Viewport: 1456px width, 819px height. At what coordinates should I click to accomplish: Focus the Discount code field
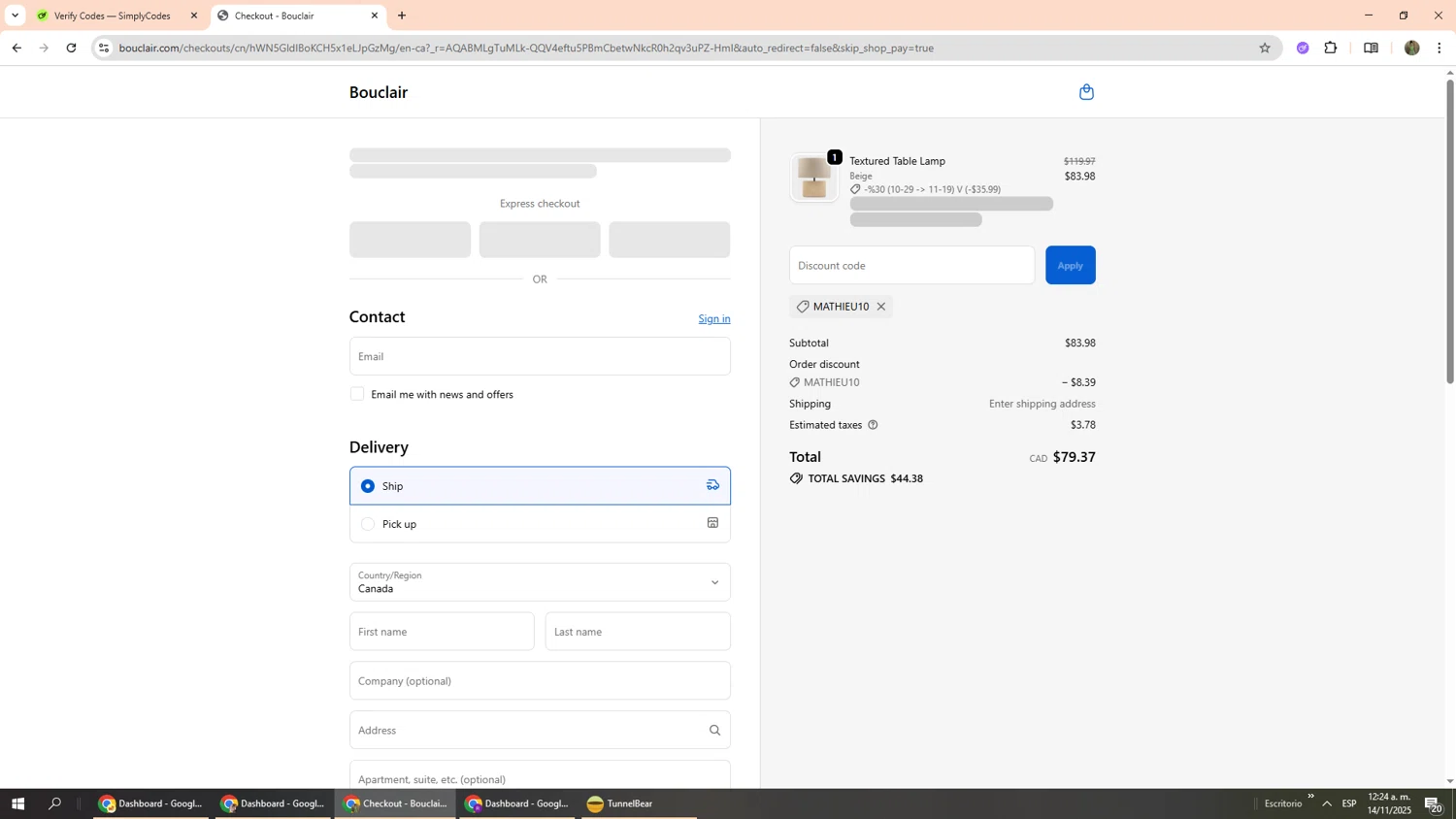(x=911, y=265)
